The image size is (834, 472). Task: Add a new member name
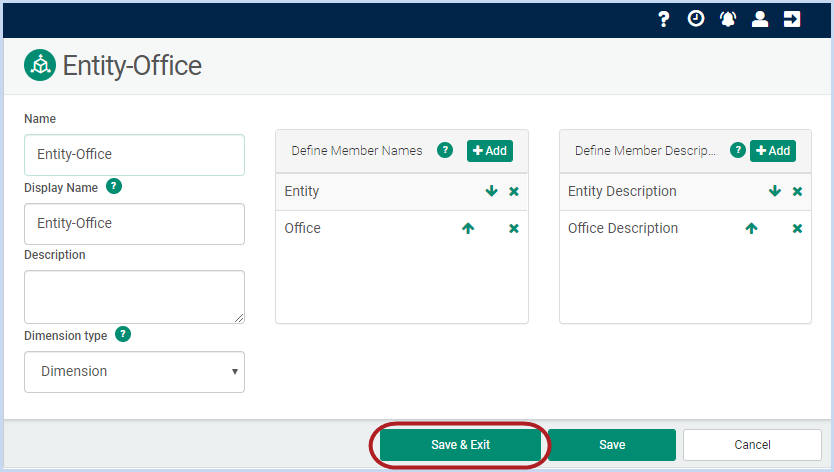pos(490,151)
